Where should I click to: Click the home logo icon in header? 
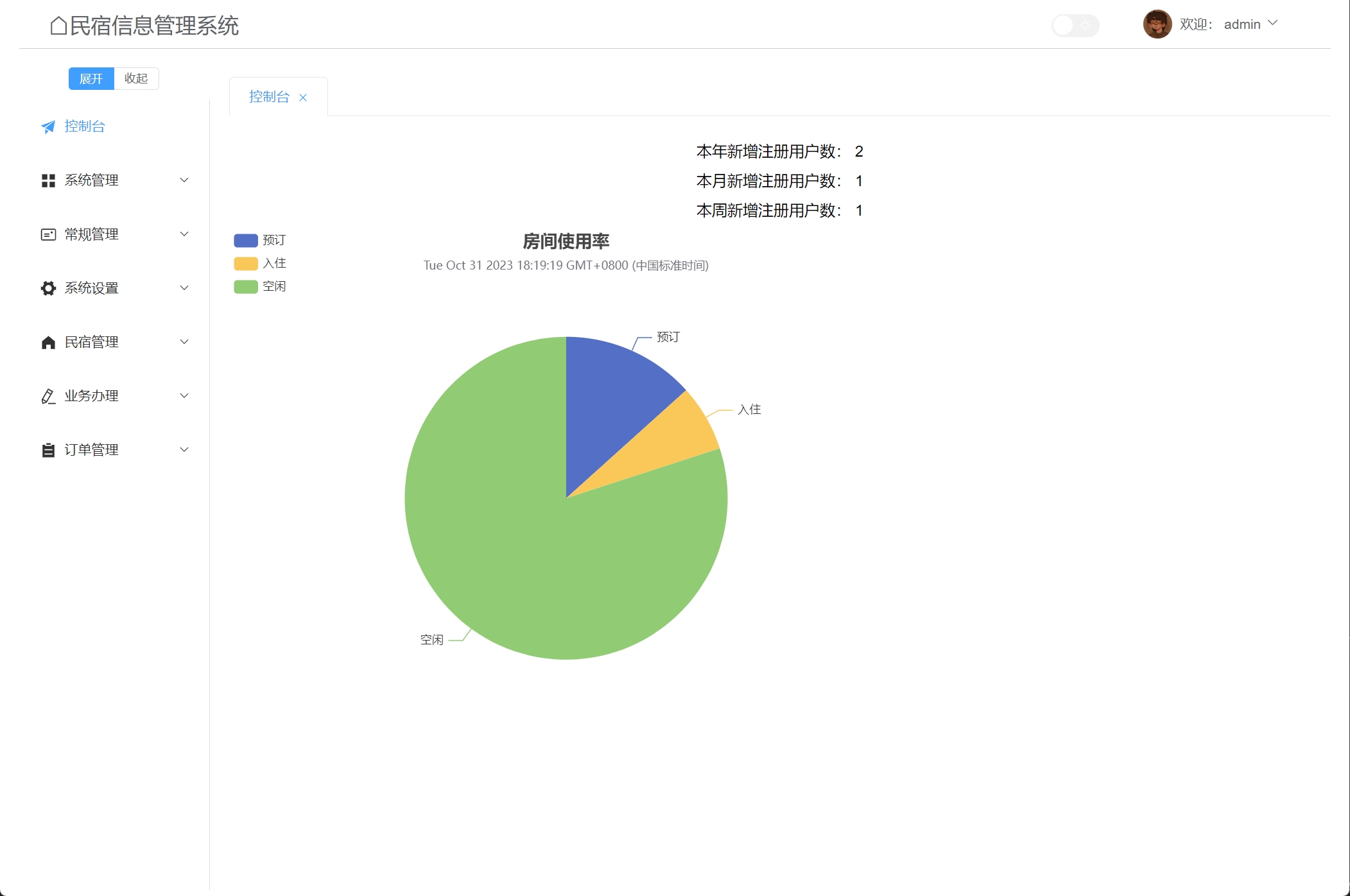(x=58, y=26)
